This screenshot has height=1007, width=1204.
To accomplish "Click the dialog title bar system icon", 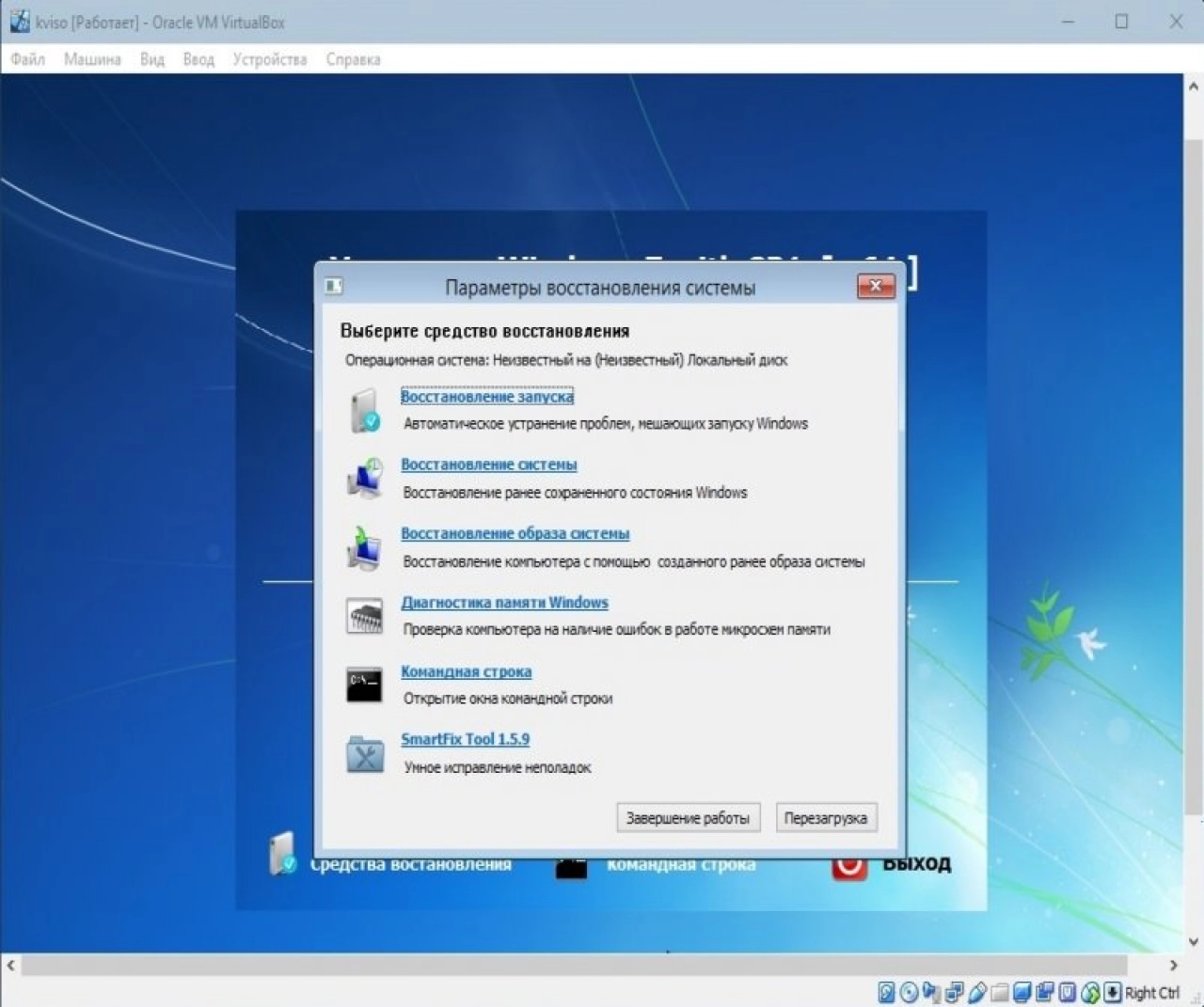I will (x=334, y=286).
